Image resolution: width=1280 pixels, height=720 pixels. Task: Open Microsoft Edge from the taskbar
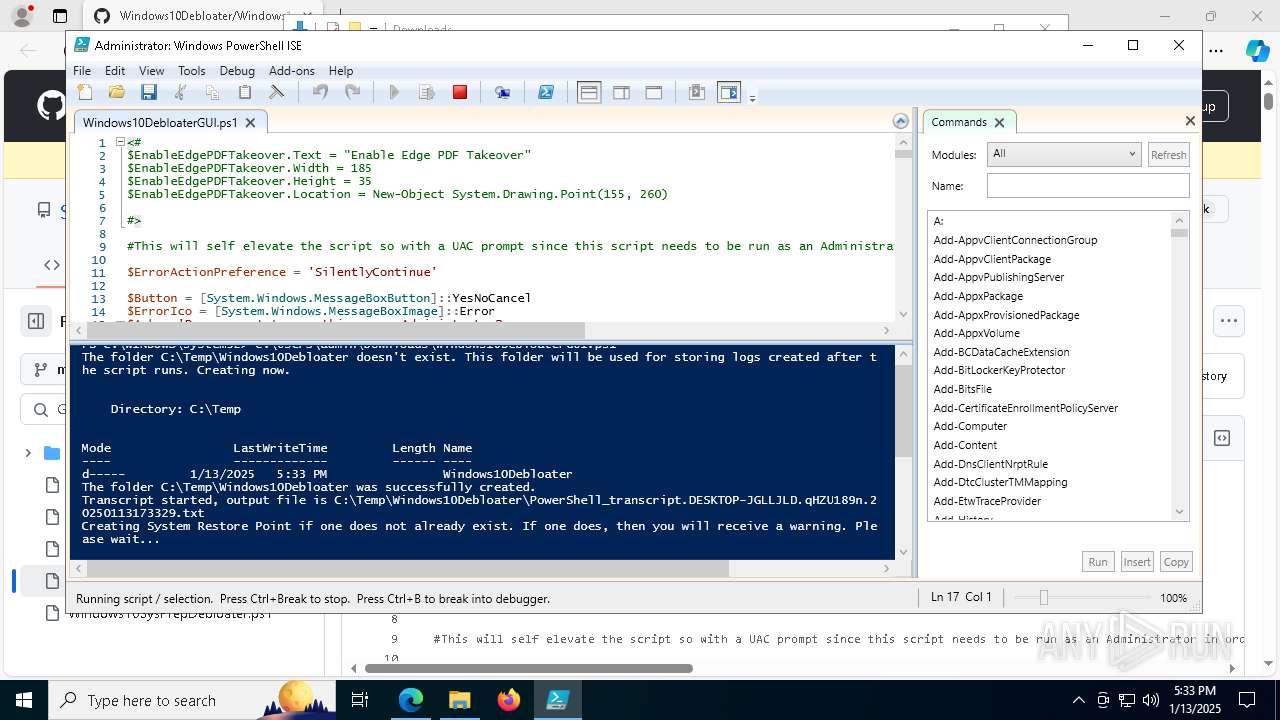coord(411,700)
